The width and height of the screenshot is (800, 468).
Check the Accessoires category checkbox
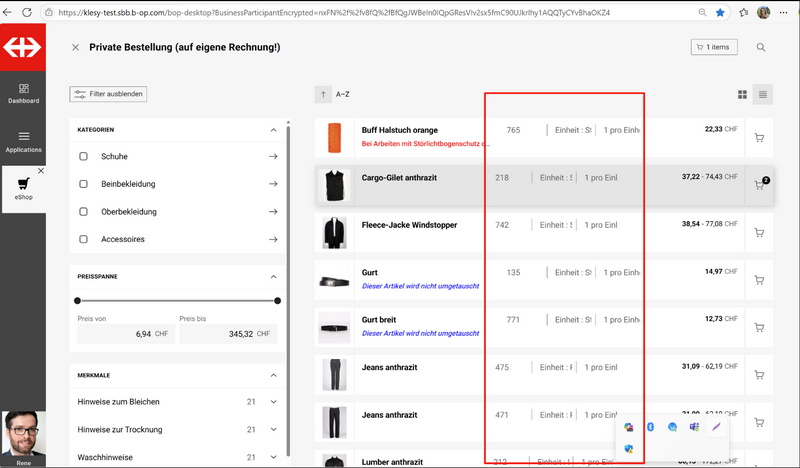[84, 239]
